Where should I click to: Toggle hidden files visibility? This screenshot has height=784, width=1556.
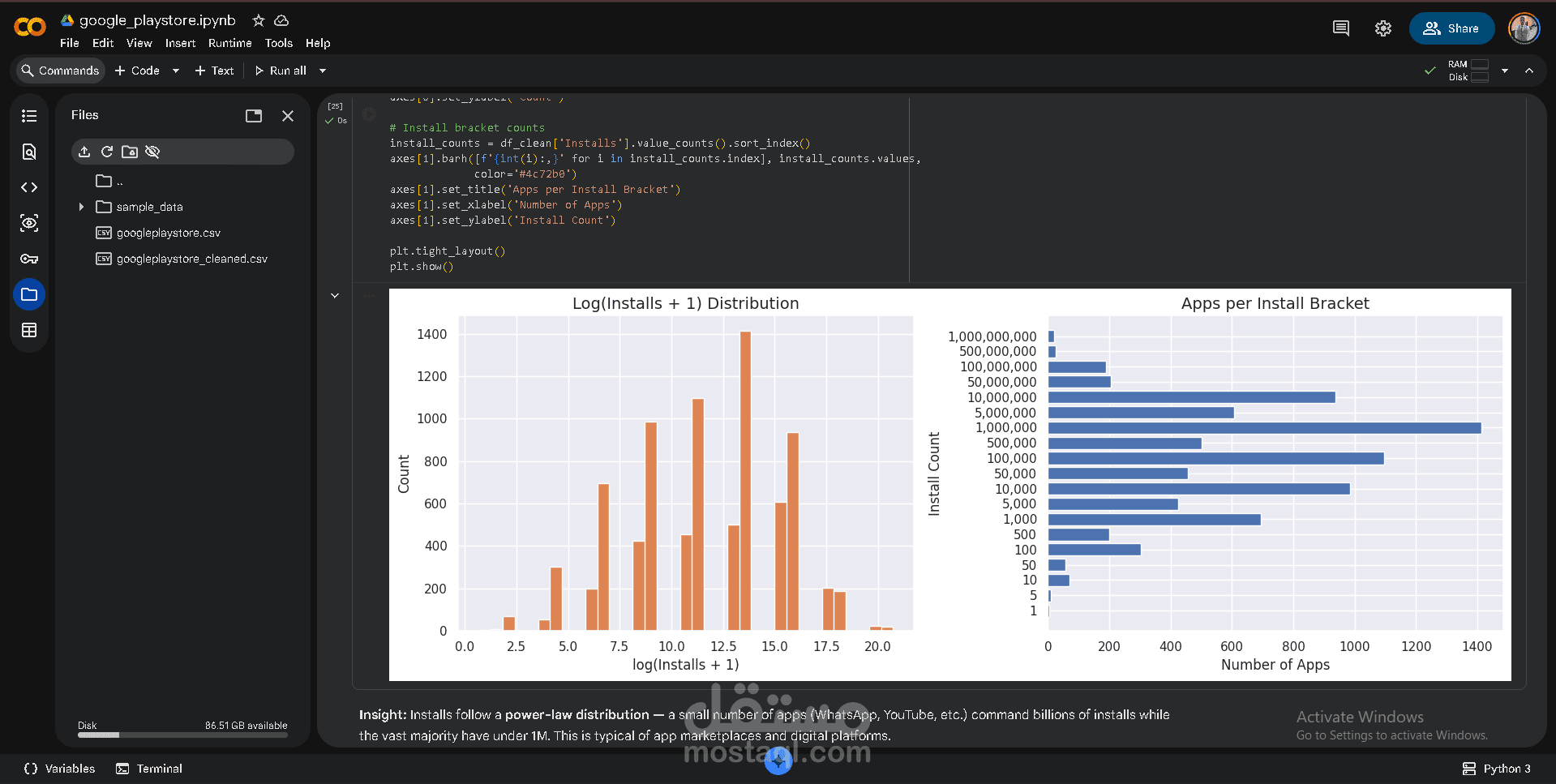click(x=152, y=152)
